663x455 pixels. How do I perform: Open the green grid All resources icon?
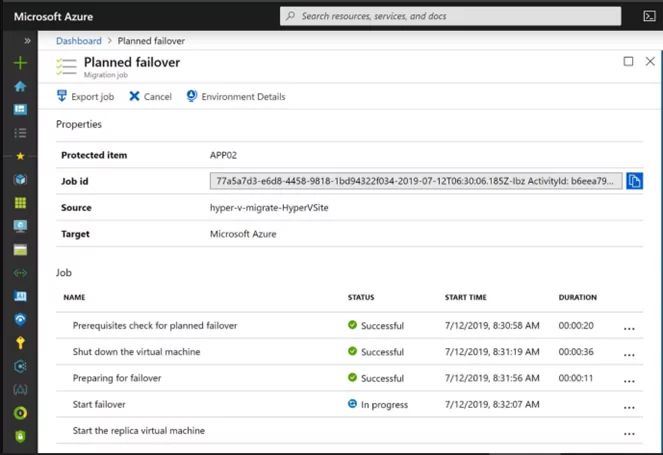[x=20, y=203]
